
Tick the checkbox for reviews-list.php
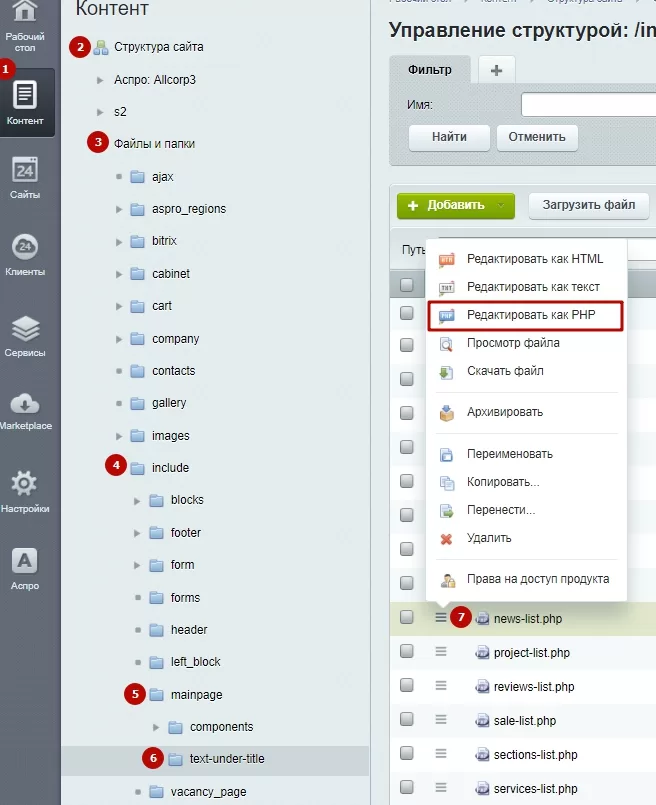click(x=407, y=685)
